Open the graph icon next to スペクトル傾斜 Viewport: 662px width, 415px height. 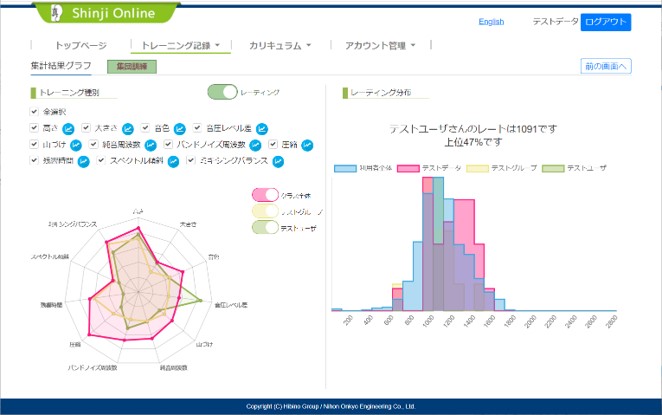(173, 161)
